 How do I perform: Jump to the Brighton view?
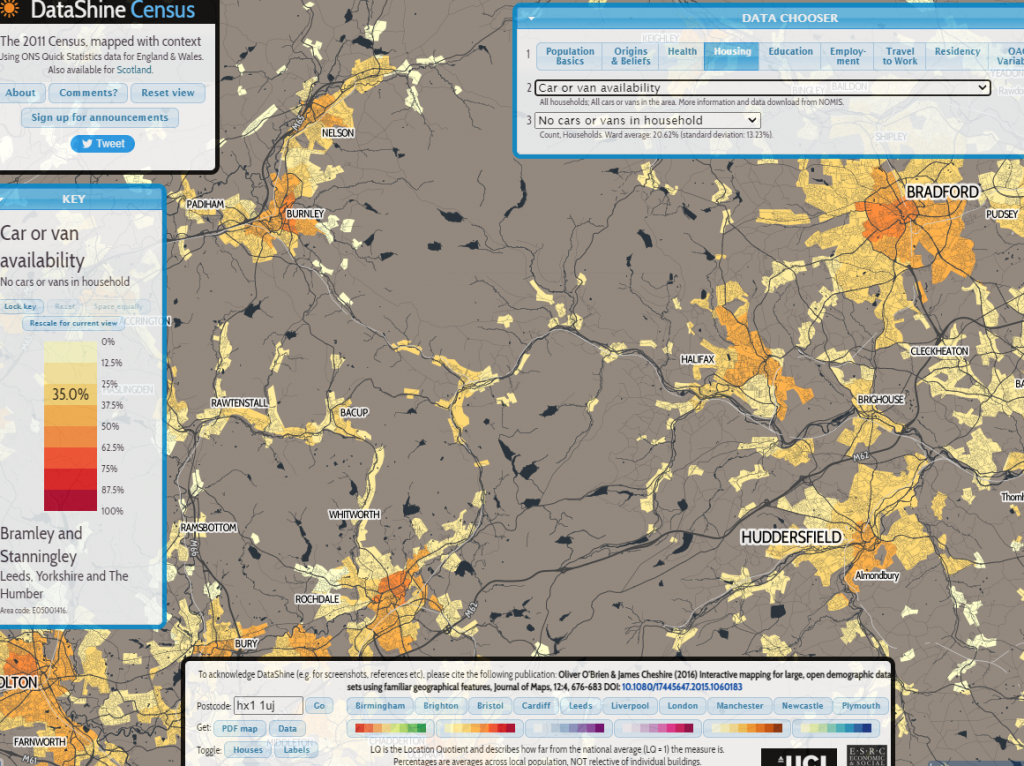[441, 706]
